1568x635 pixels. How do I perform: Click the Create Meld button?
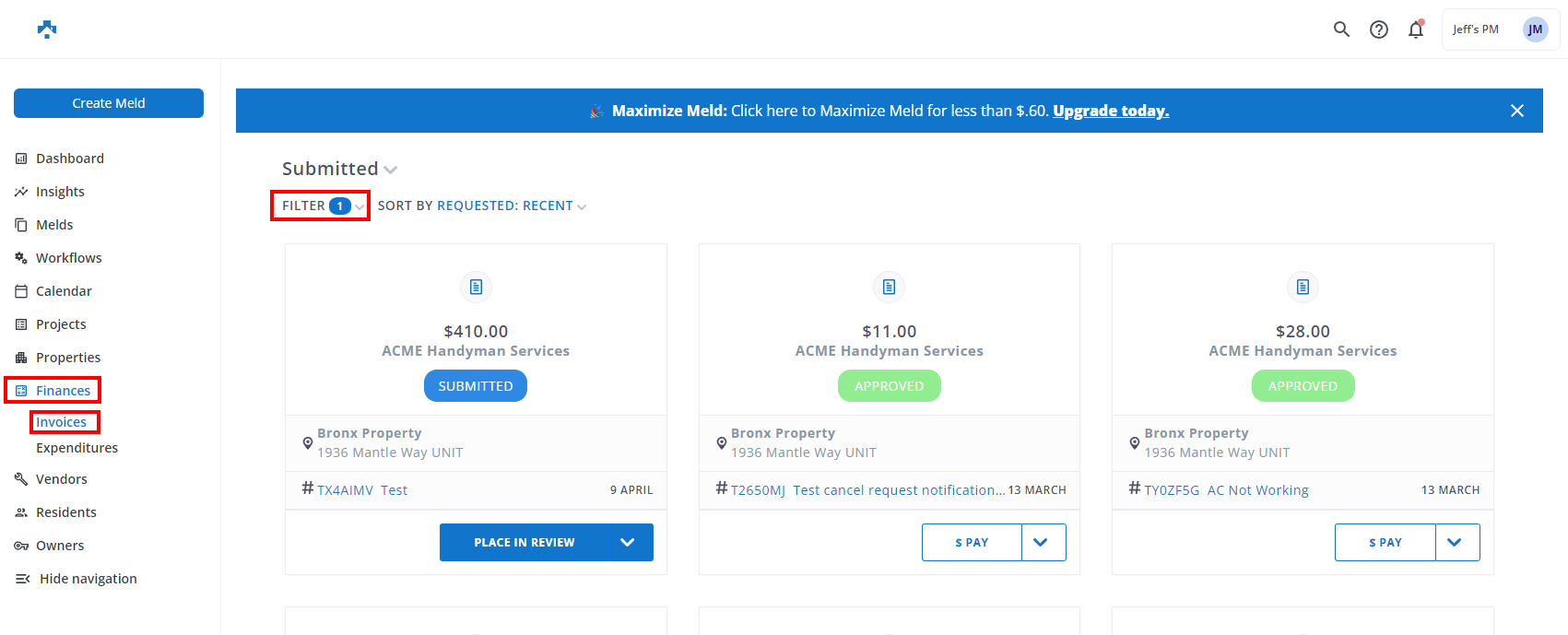[x=109, y=103]
